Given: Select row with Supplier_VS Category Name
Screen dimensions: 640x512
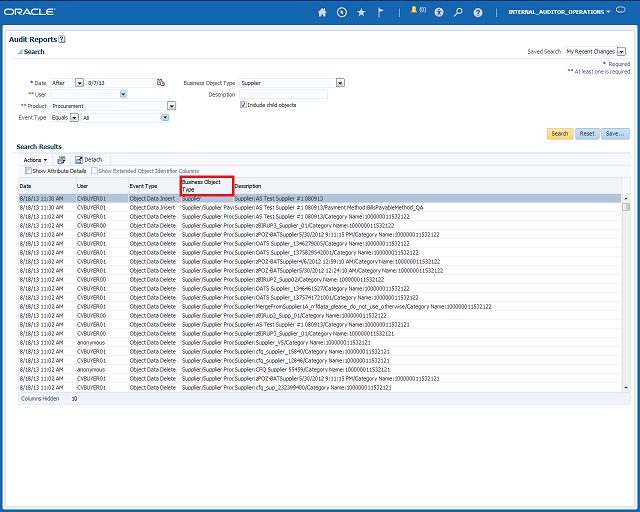Looking at the screenshot, I should click(320, 343).
